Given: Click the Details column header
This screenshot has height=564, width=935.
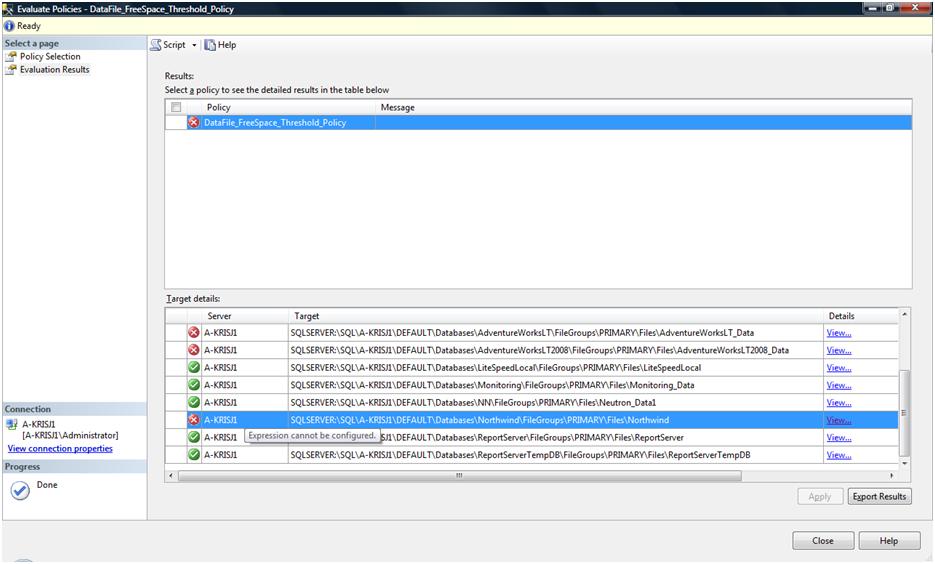Looking at the screenshot, I should click(x=841, y=316).
